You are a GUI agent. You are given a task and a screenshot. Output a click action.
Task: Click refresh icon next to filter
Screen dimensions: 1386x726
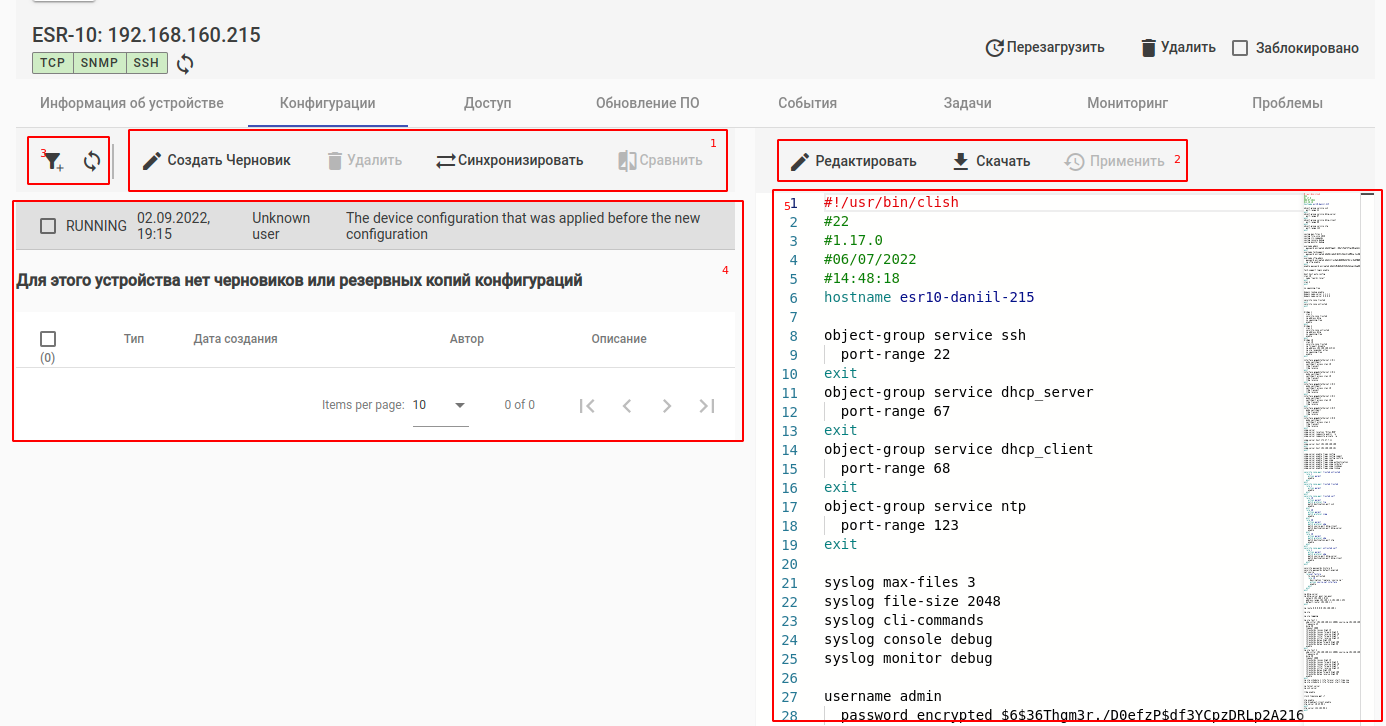[92, 160]
